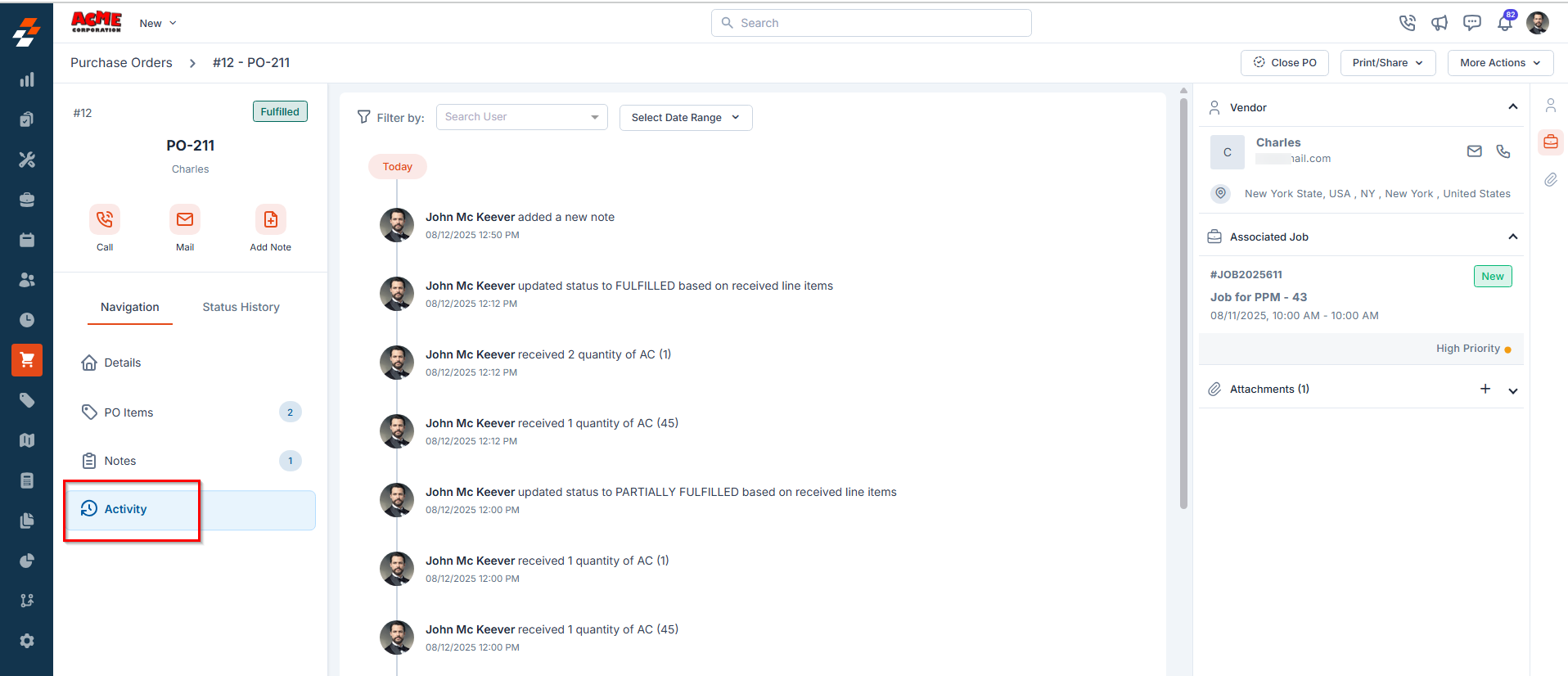Open the paperclip icon in right rail
The image size is (1568, 676).
click(x=1551, y=180)
